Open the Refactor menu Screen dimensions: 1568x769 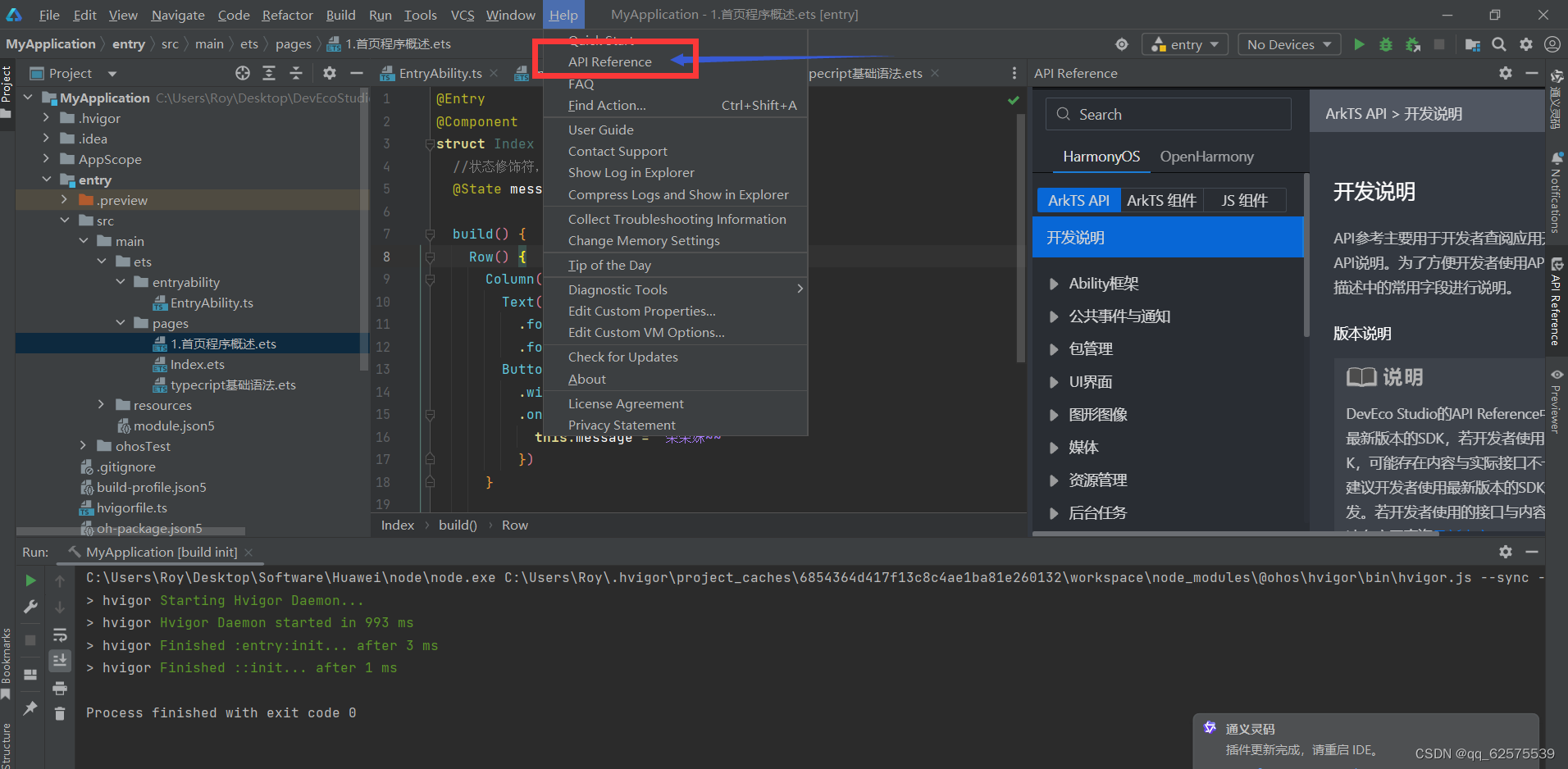click(287, 15)
